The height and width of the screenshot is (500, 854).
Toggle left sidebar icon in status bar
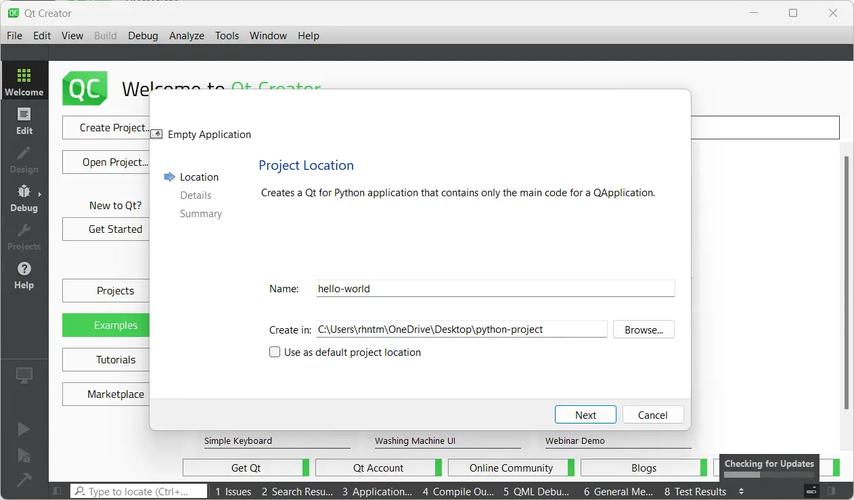coord(57,492)
